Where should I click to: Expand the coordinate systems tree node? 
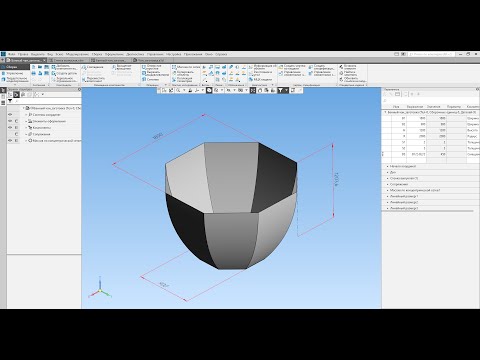click(x=26, y=114)
